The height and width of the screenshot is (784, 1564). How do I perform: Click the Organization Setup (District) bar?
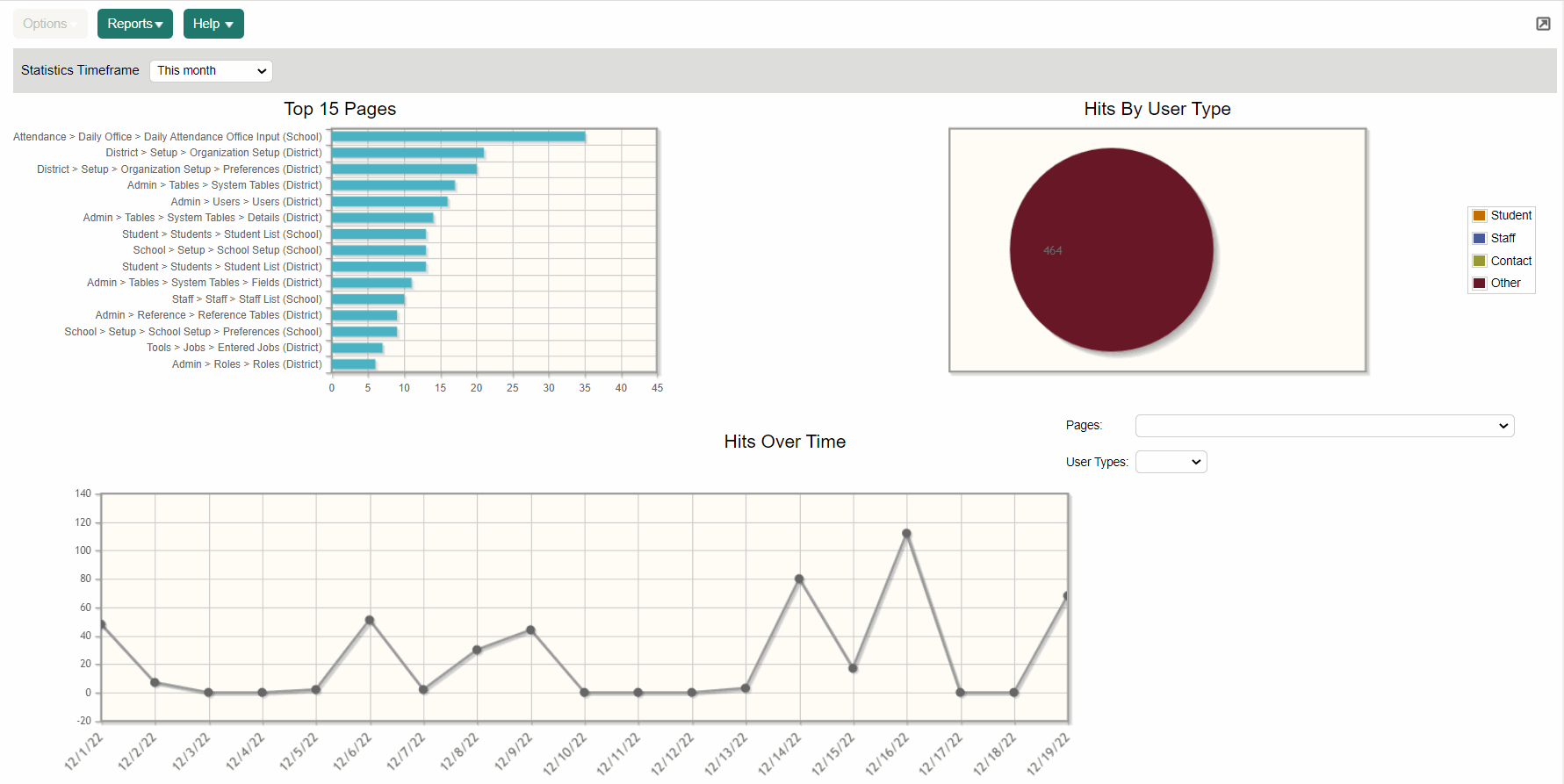(407, 153)
